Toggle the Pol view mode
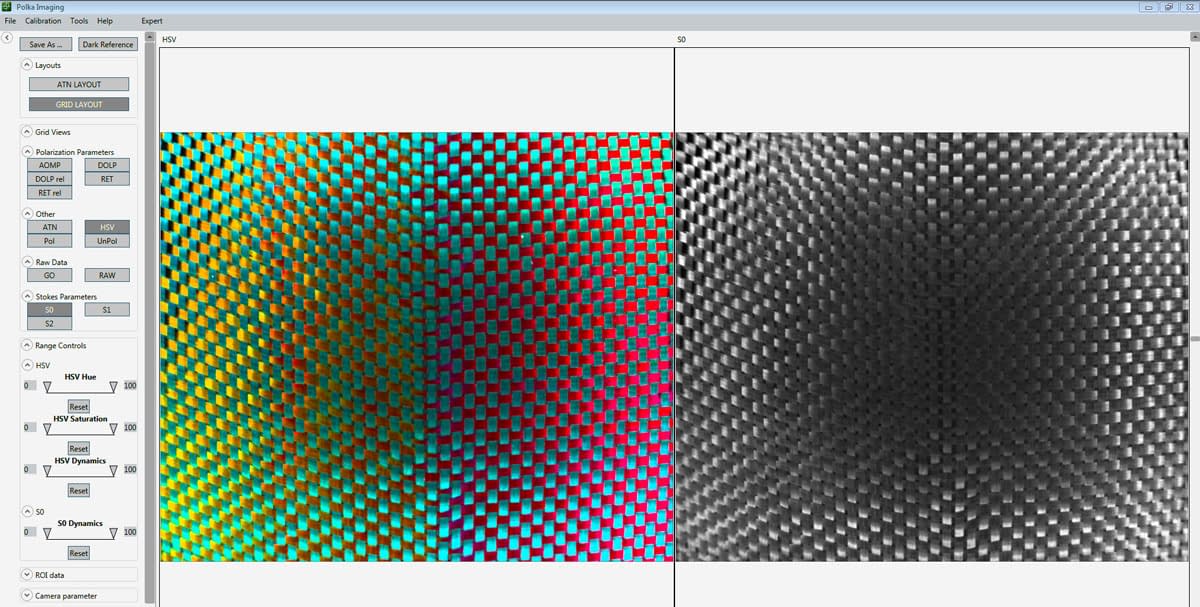This screenshot has width=1200, height=607. [x=49, y=241]
